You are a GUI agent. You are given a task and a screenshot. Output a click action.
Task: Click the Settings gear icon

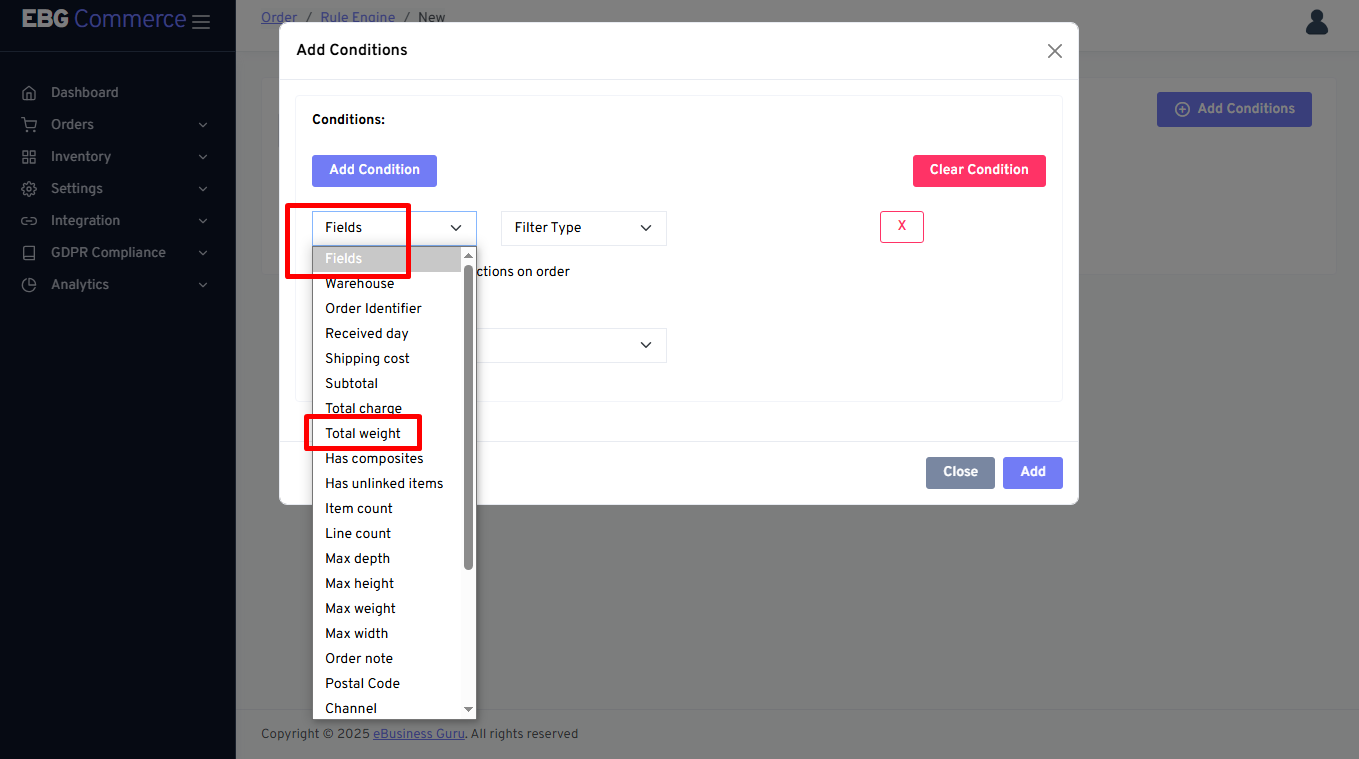coord(29,189)
